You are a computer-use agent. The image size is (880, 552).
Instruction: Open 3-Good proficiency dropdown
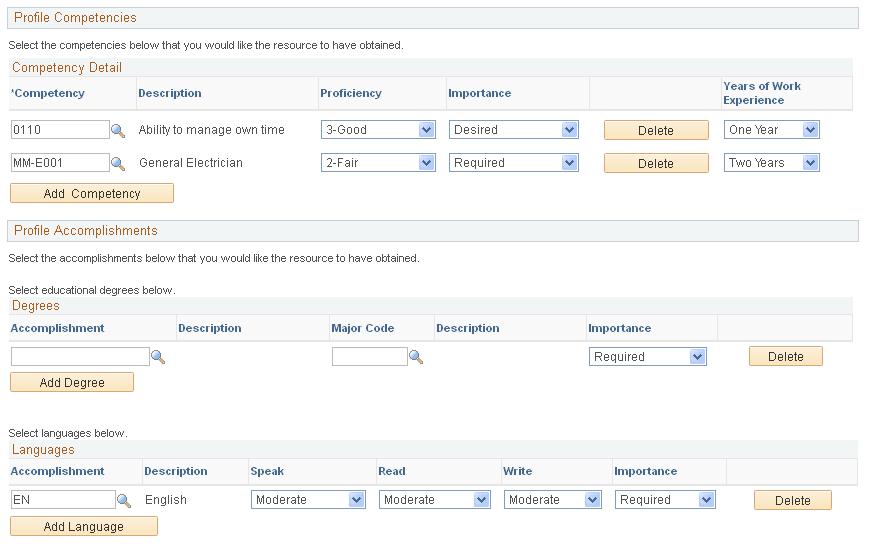click(378, 130)
